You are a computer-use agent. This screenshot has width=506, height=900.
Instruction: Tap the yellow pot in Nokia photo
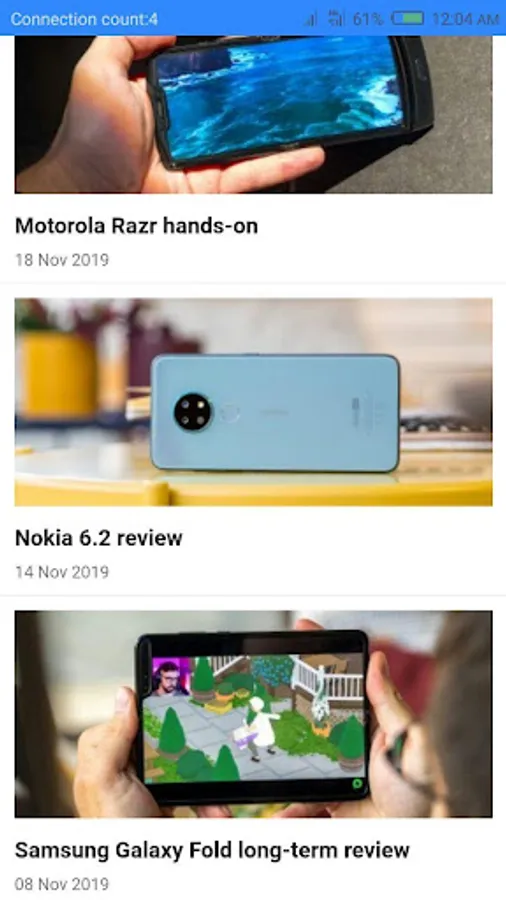tap(56, 374)
